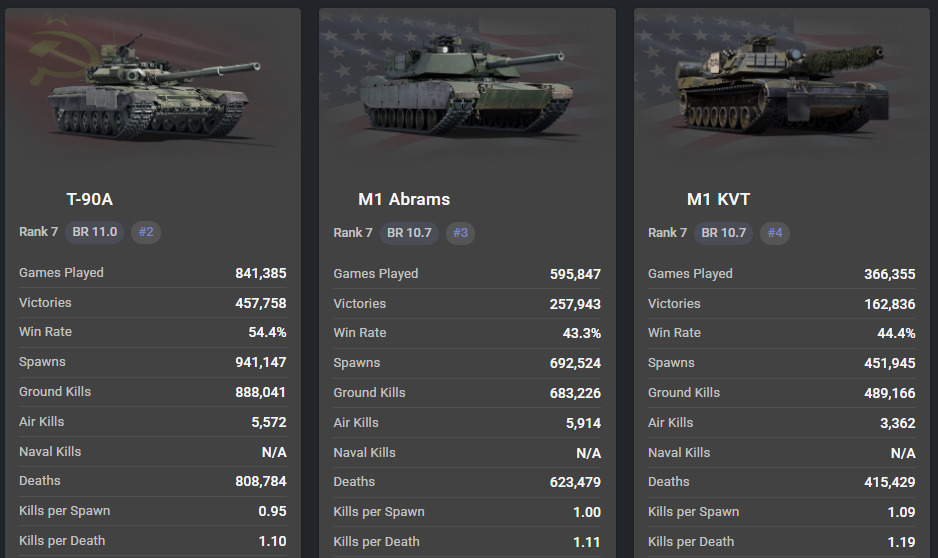Click the M1 KVT vehicle name
The image size is (938, 558).
pyautogui.click(x=718, y=199)
